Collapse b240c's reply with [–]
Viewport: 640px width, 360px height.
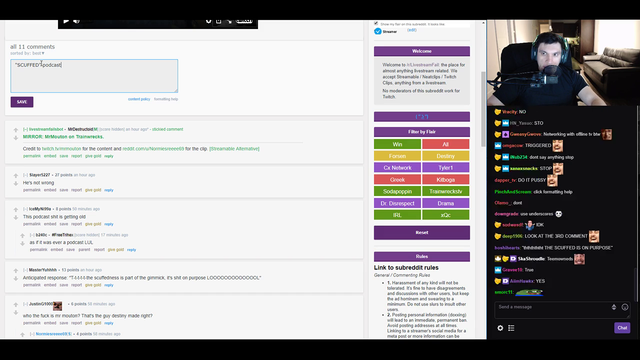[32, 235]
